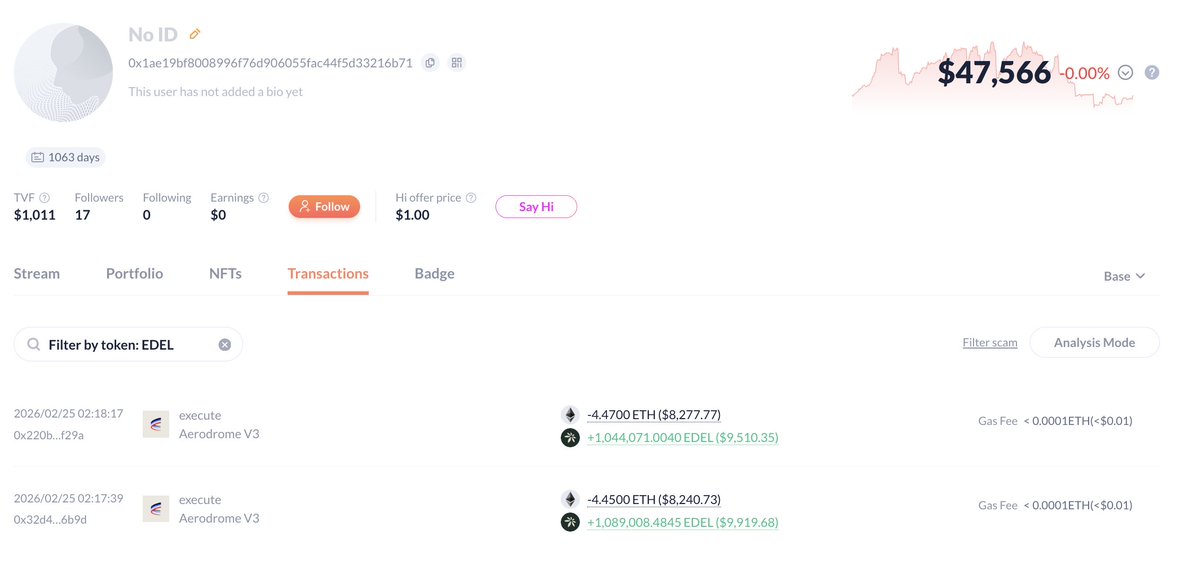Switch to the Portfolio tab
Image resolution: width=1199 pixels, height=573 pixels.
point(134,274)
